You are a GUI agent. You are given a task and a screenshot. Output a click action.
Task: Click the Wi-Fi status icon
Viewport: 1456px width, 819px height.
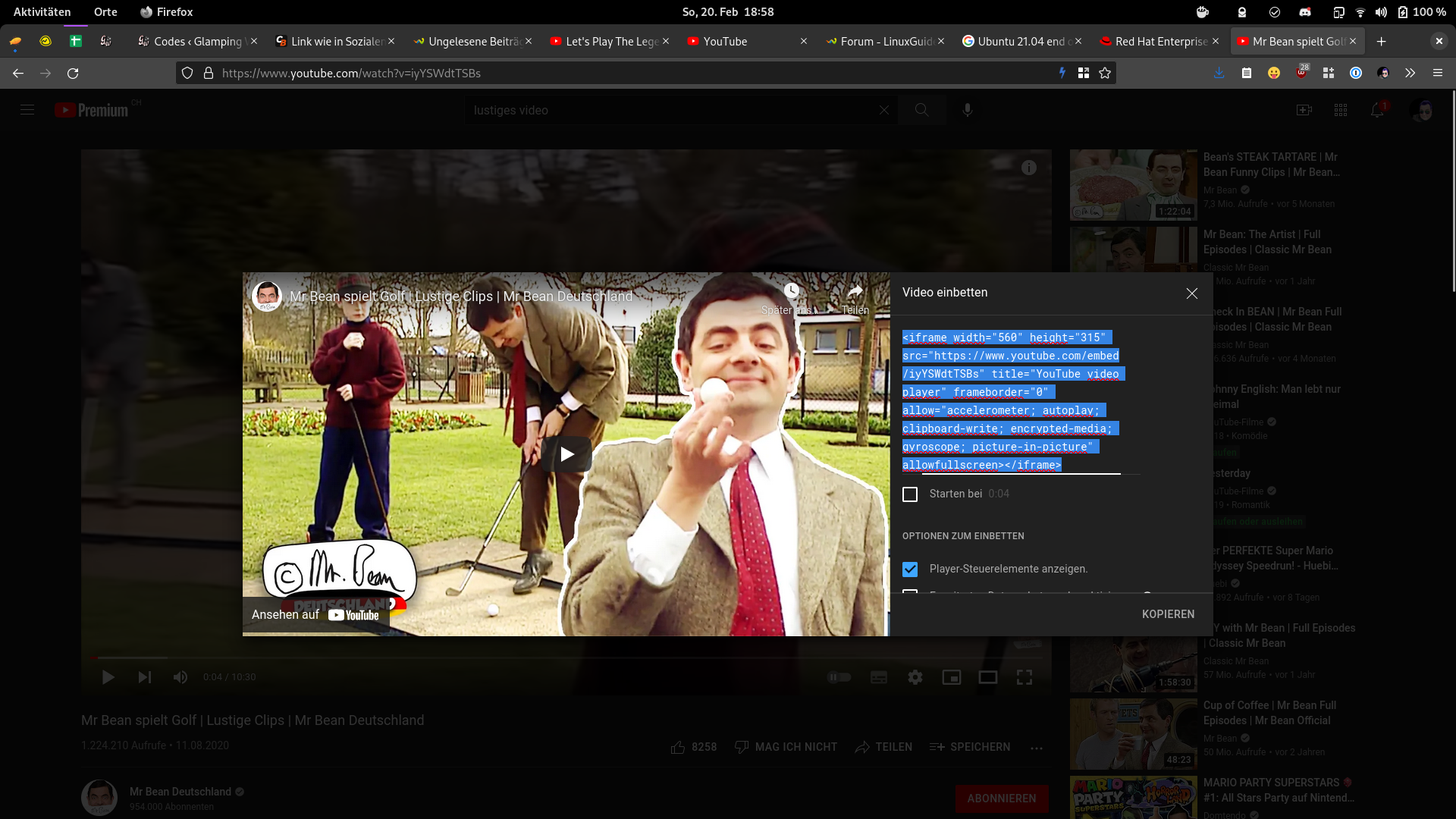pos(1360,12)
